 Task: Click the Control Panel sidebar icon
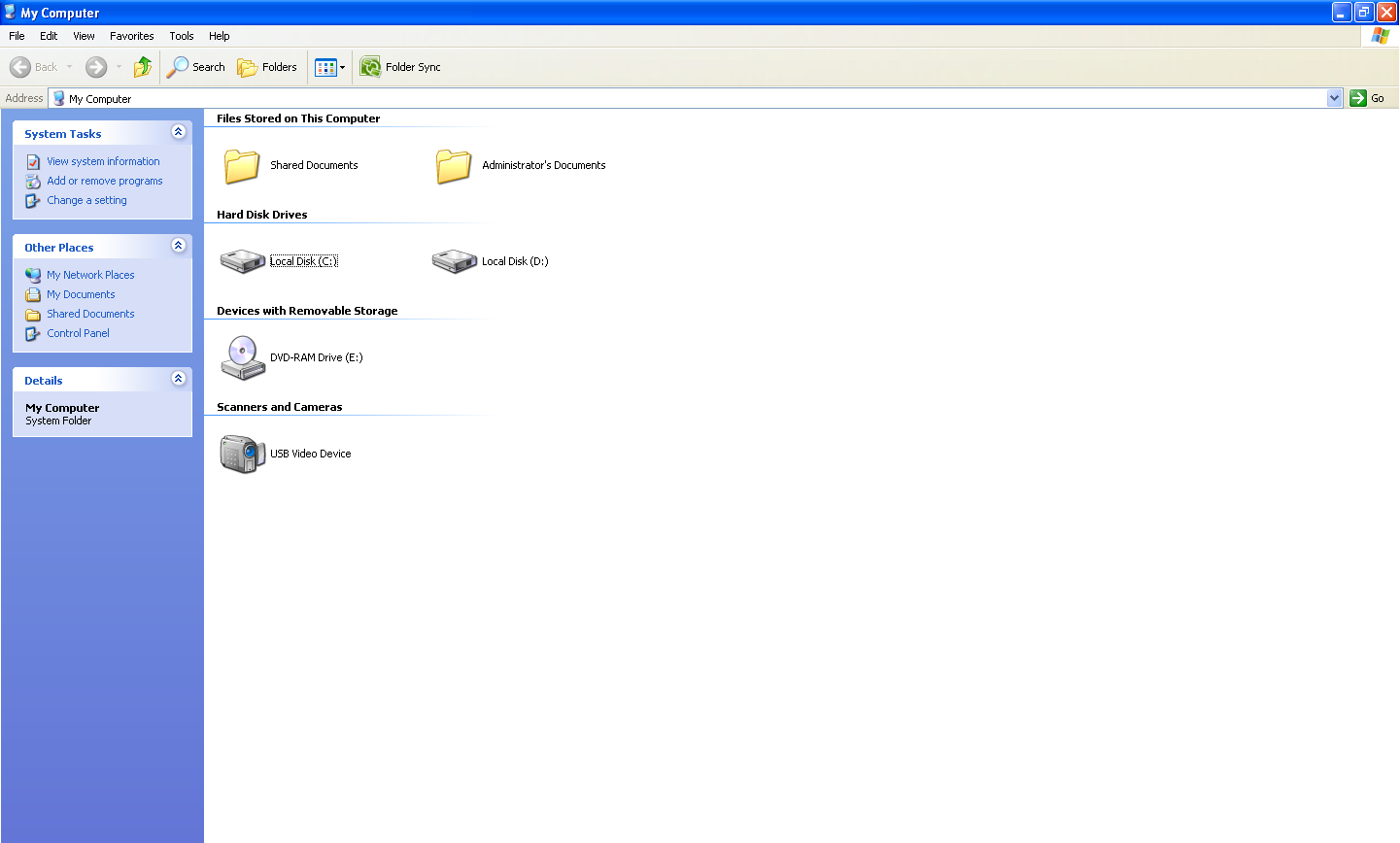click(33, 334)
